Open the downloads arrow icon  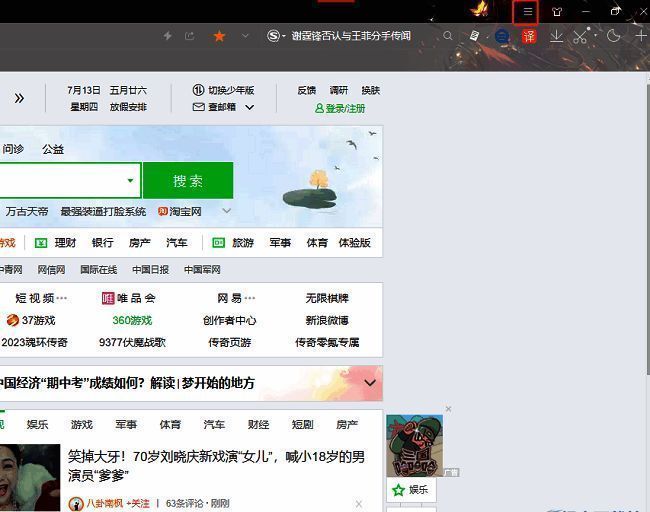tap(556, 36)
